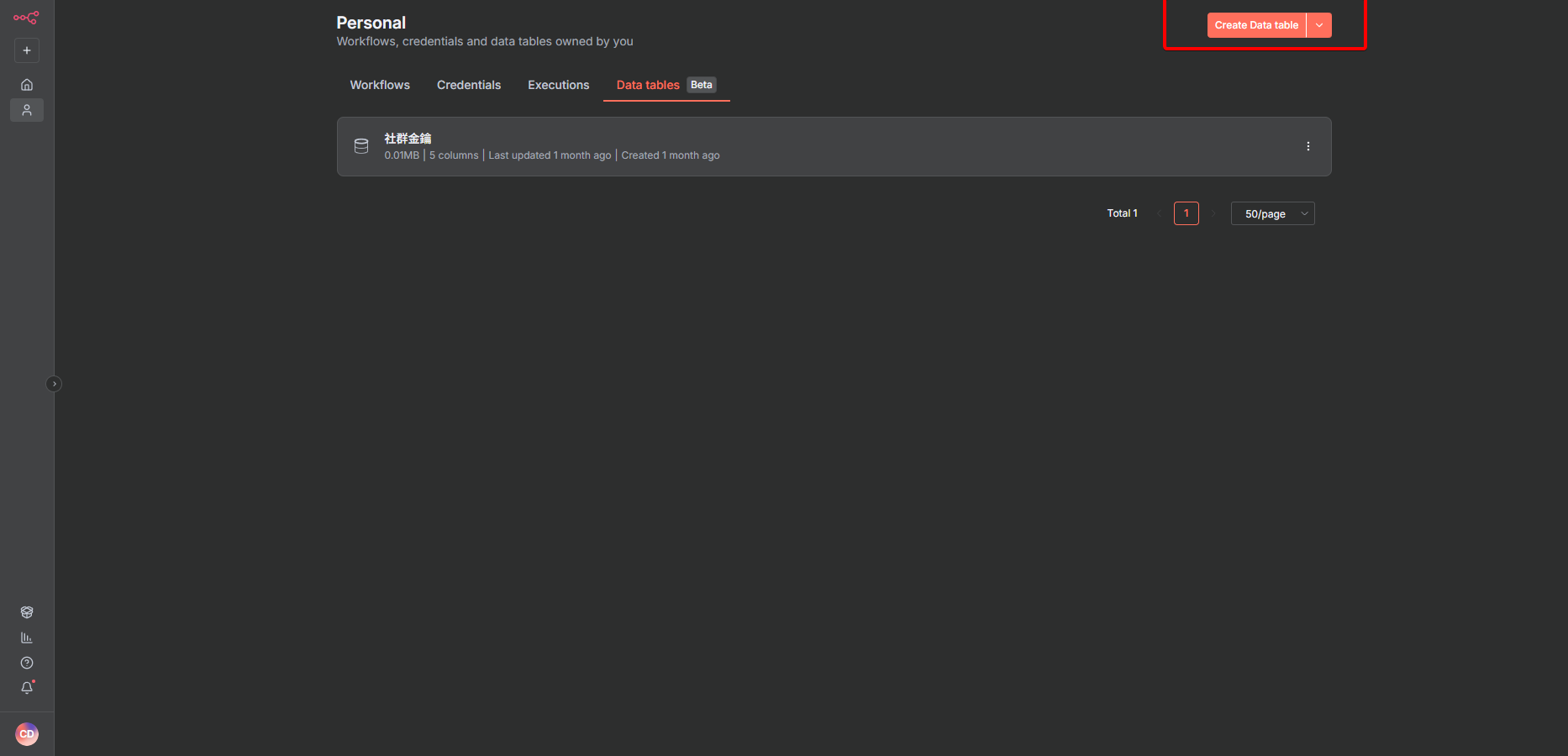Open the Insights bar chart icon
The width and height of the screenshot is (1568, 756).
point(27,638)
